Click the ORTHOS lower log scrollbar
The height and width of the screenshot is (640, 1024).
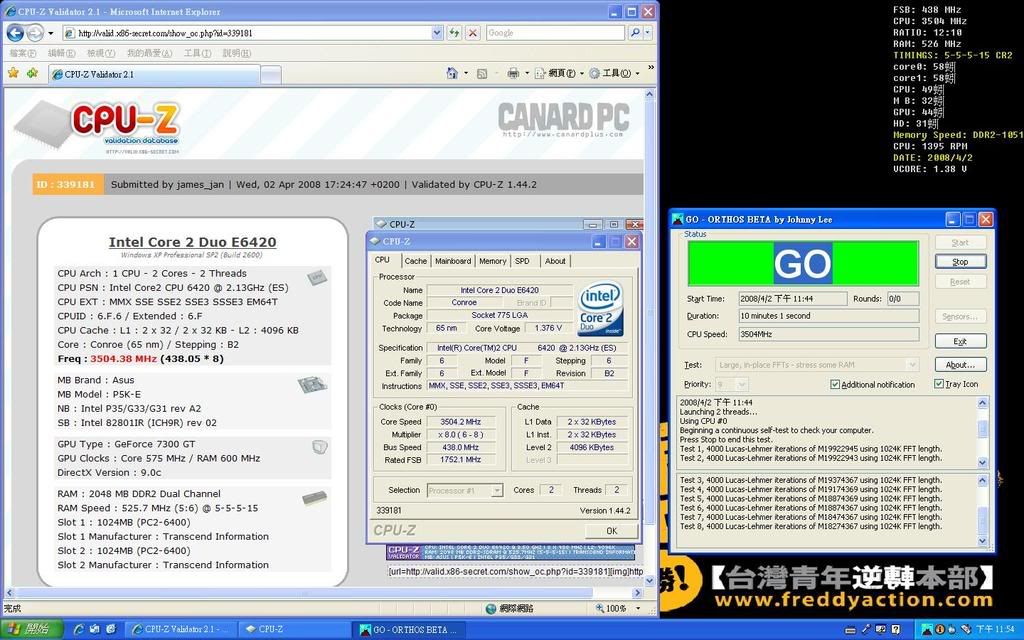coord(982,510)
